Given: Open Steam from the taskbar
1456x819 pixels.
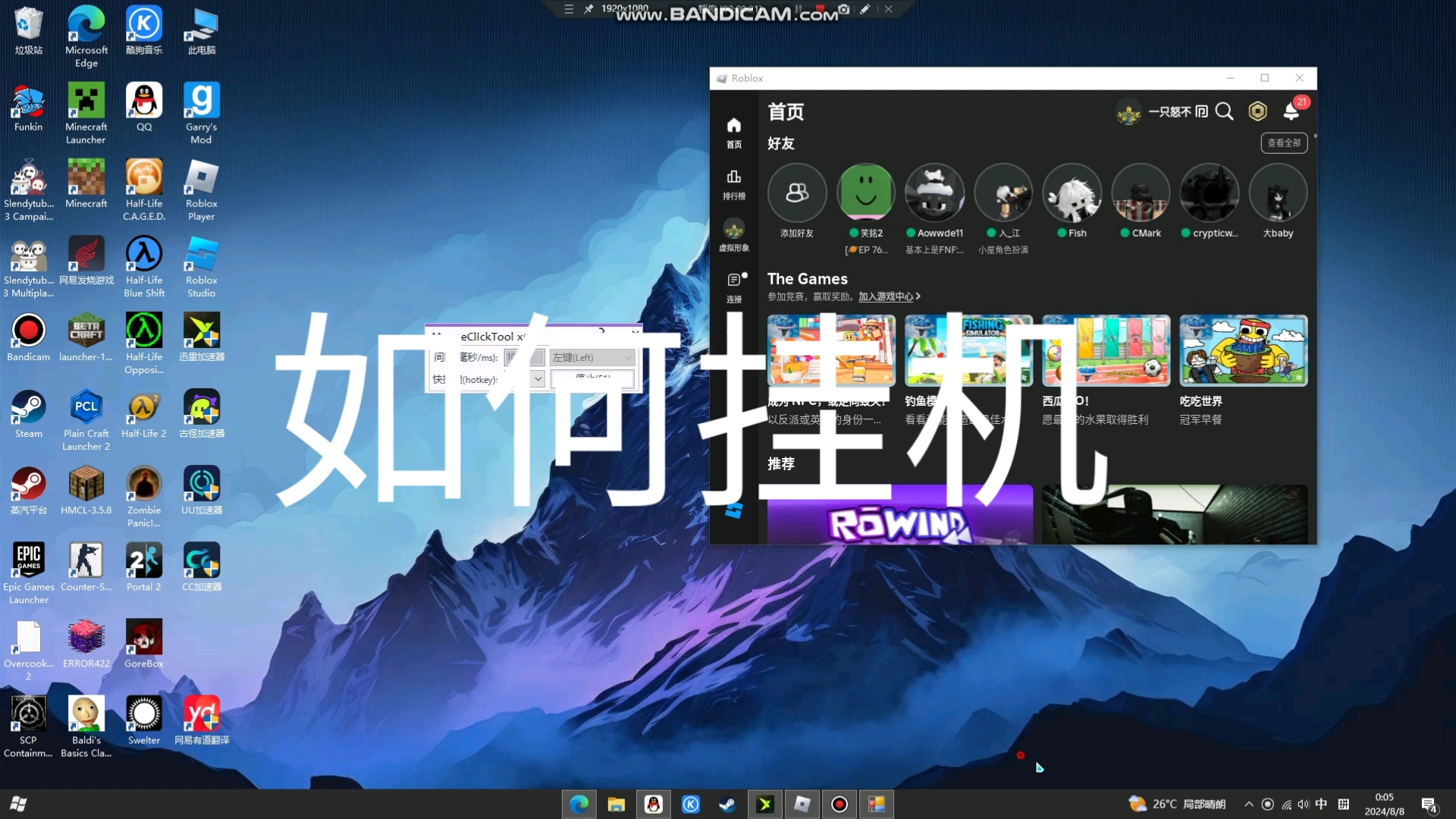Looking at the screenshot, I should pos(727,805).
